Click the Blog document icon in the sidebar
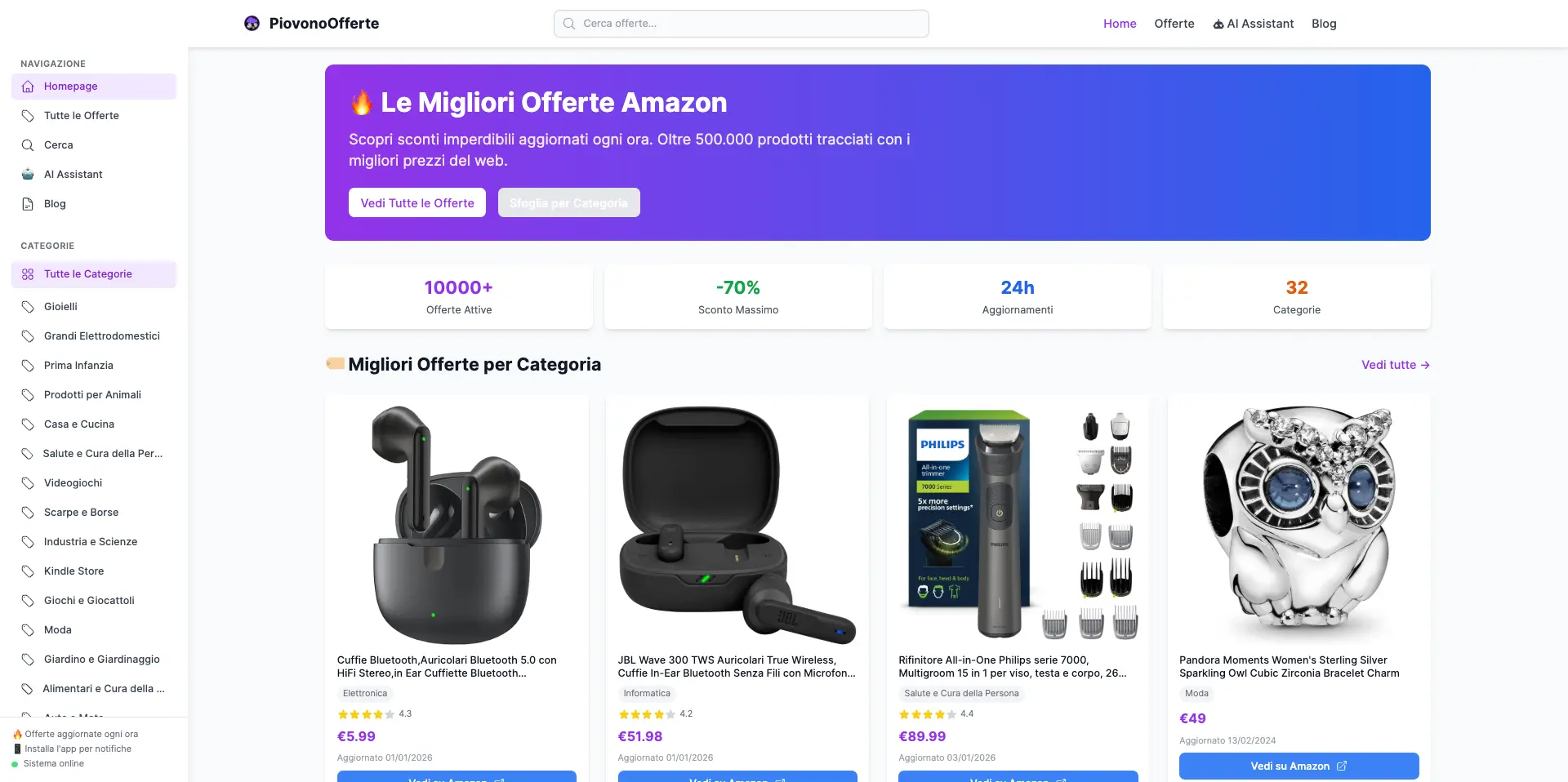 click(x=28, y=204)
